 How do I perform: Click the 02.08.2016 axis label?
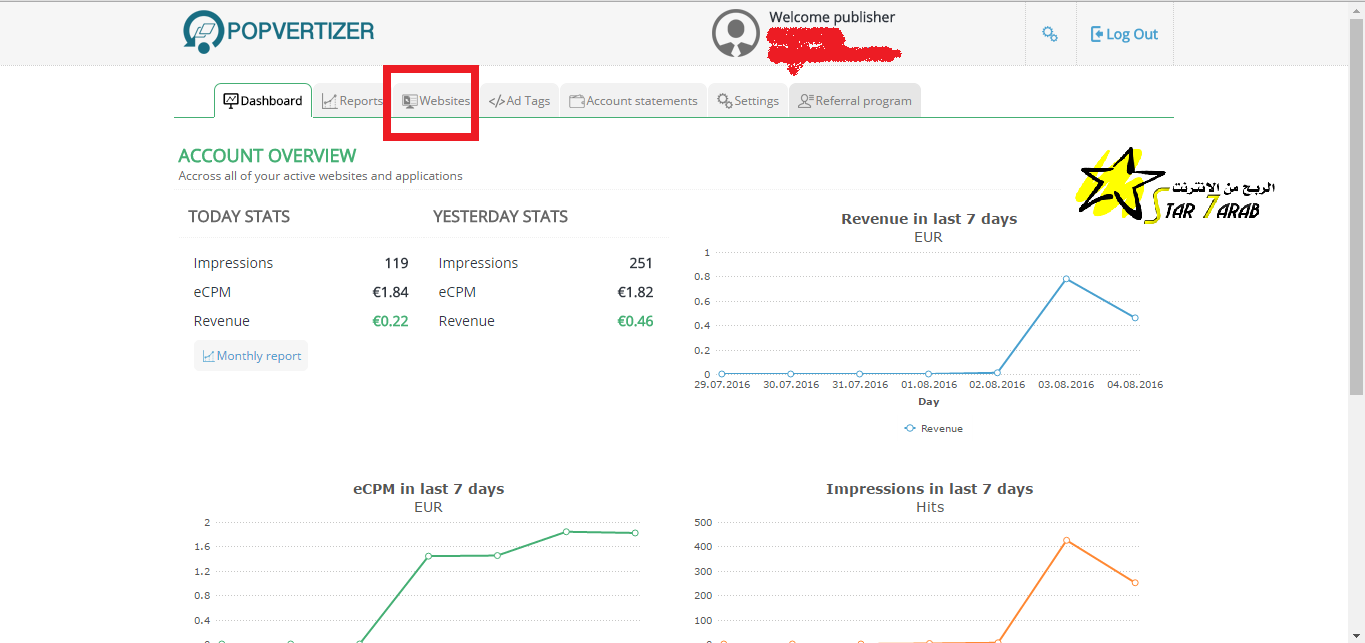[997, 385]
